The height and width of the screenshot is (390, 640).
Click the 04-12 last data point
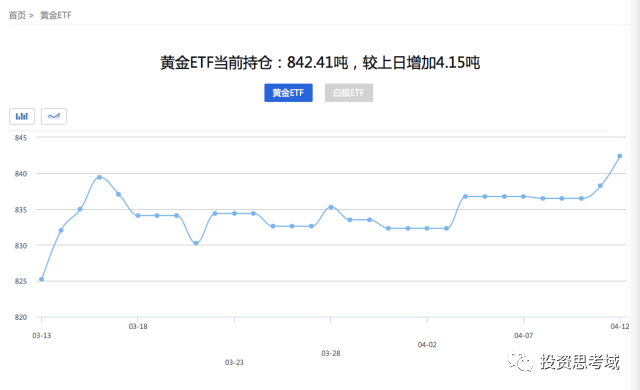click(x=620, y=156)
